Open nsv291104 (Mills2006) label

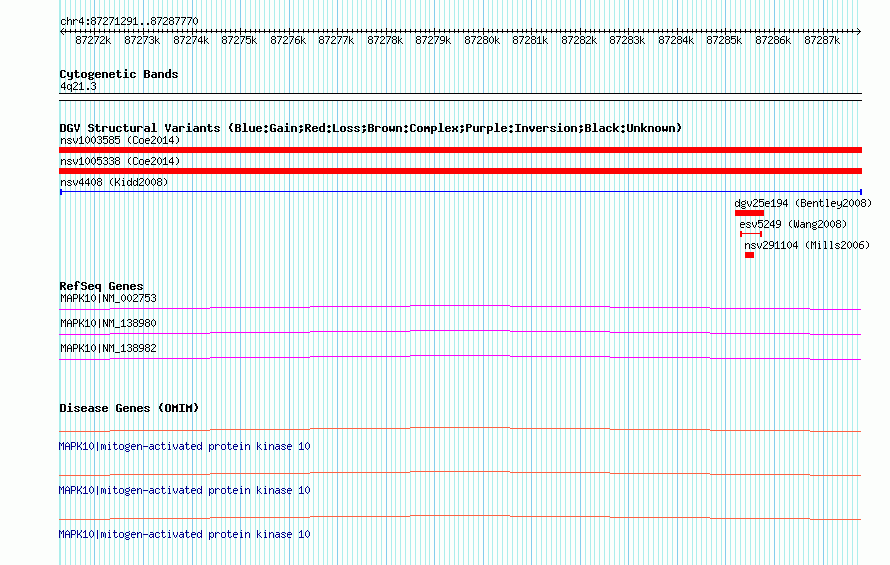[807, 245]
